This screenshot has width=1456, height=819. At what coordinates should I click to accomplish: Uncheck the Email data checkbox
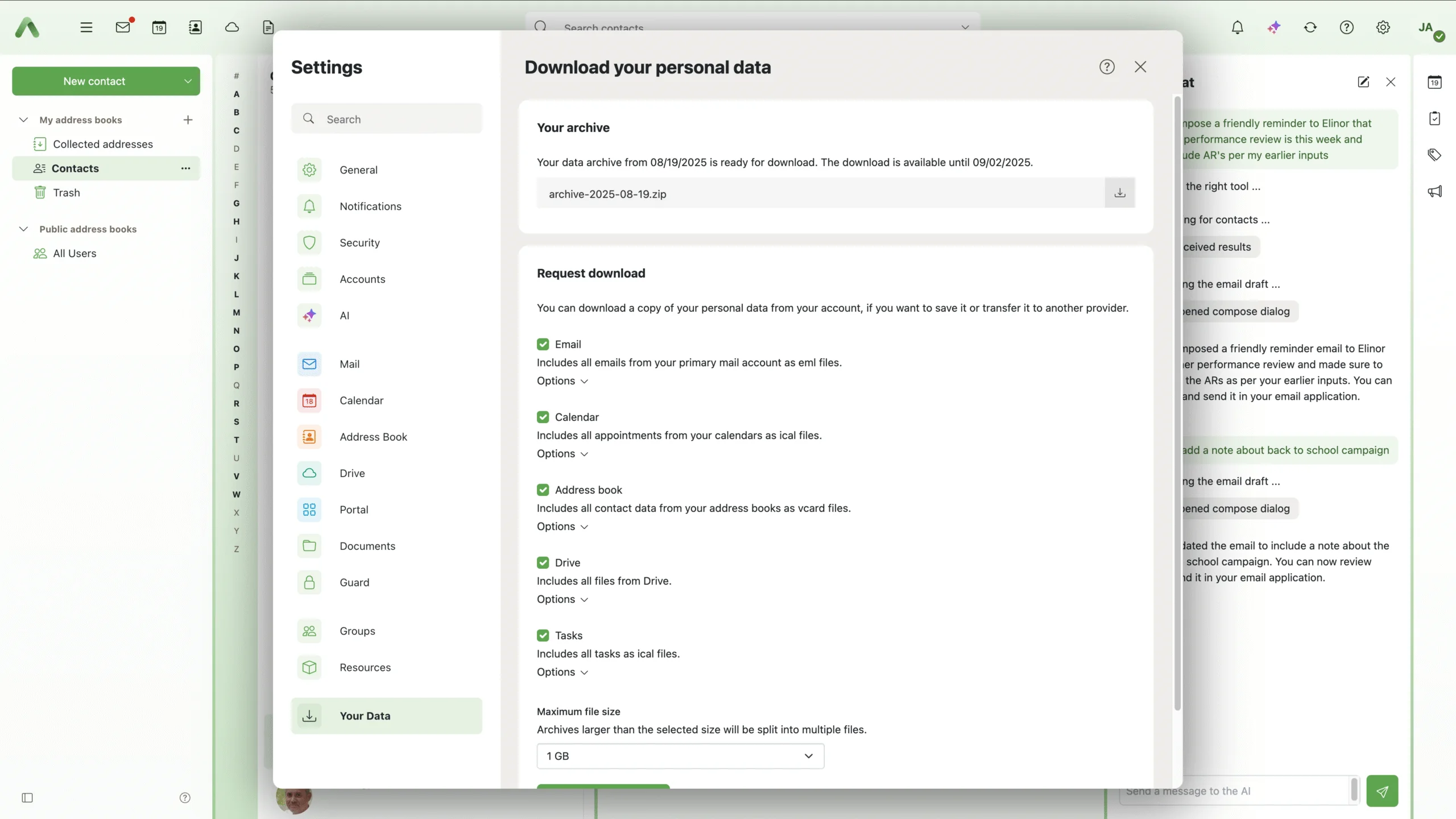tap(543, 344)
